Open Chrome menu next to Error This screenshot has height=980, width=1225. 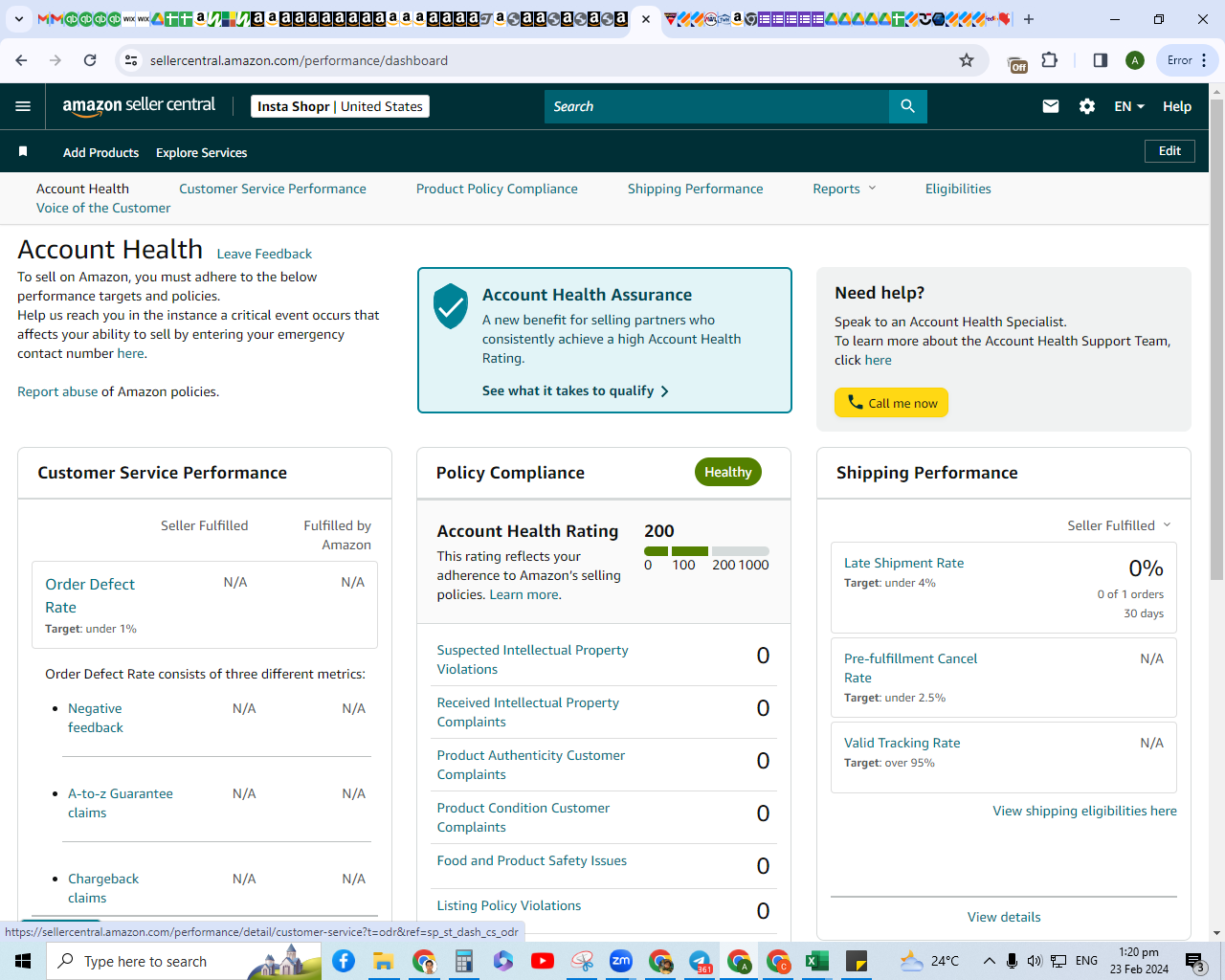pyautogui.click(x=1204, y=60)
